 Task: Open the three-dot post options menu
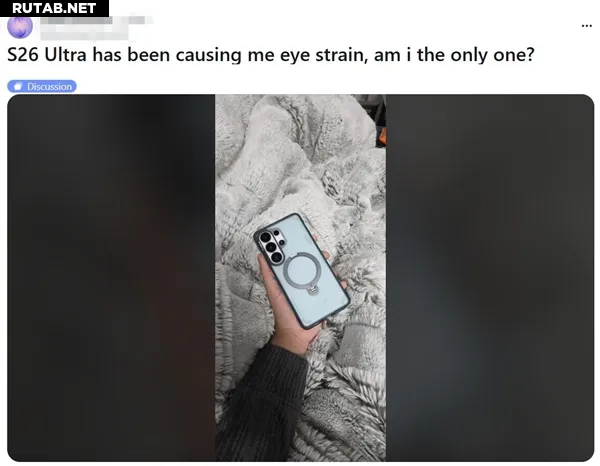(586, 26)
